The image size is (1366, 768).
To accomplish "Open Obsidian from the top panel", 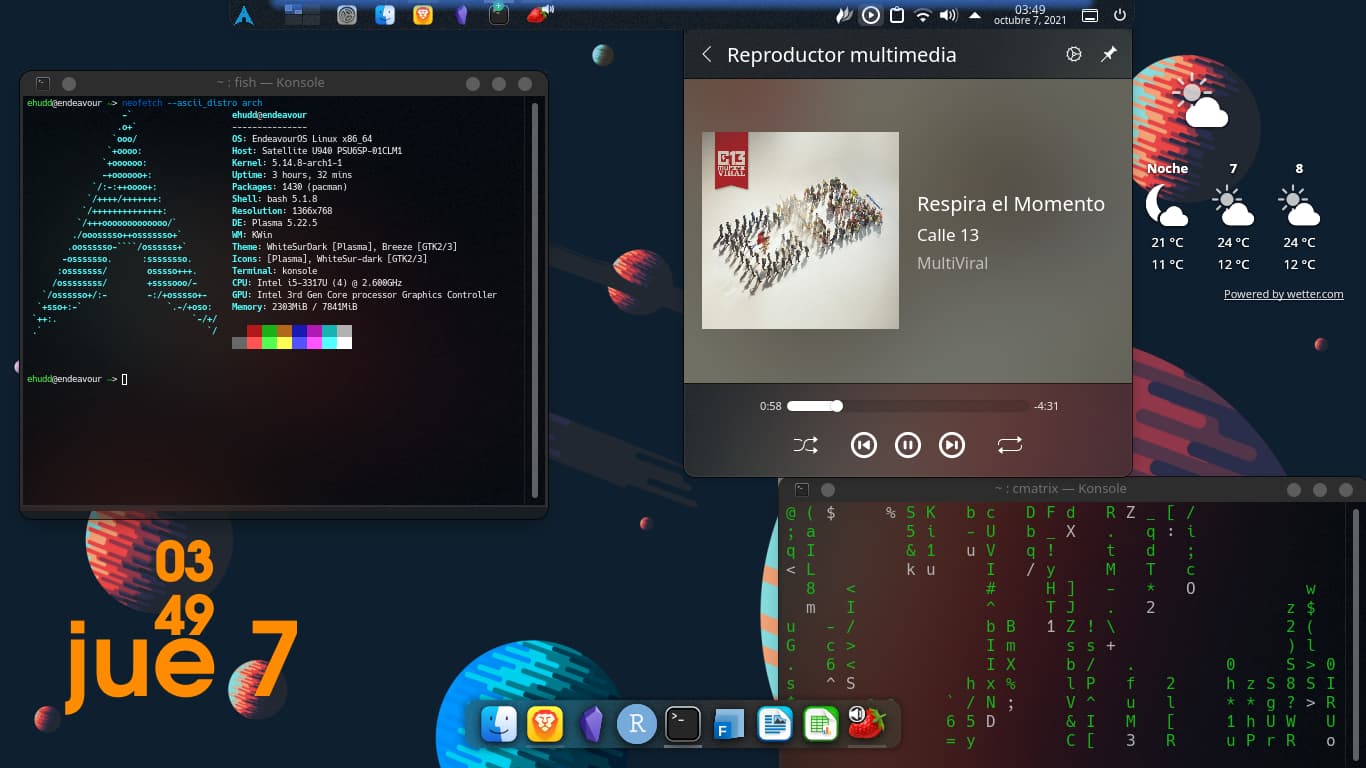I will [461, 15].
